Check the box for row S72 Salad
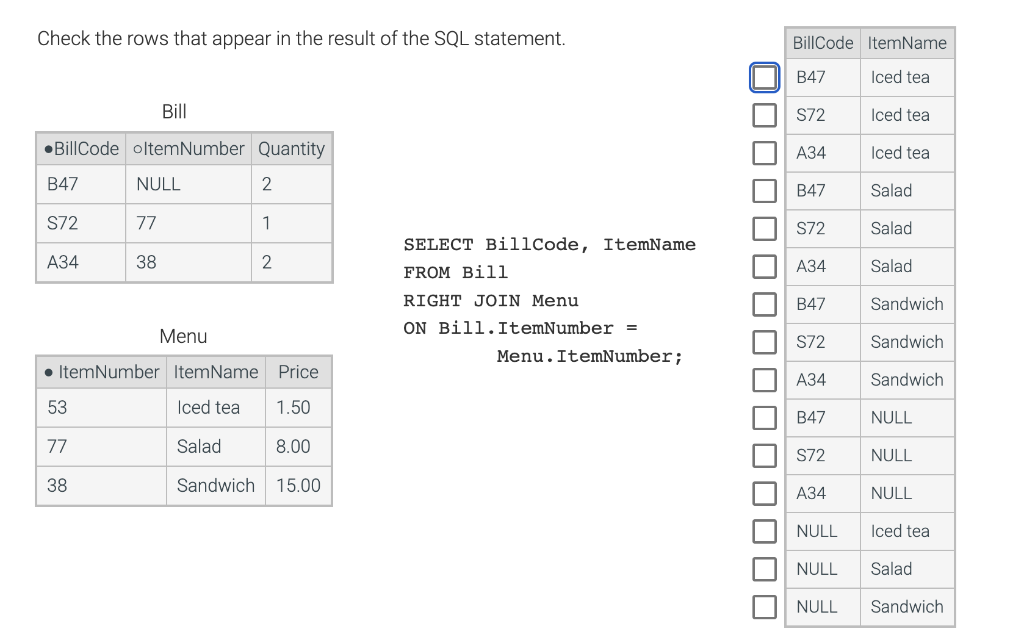This screenshot has width=1024, height=637. [764, 228]
